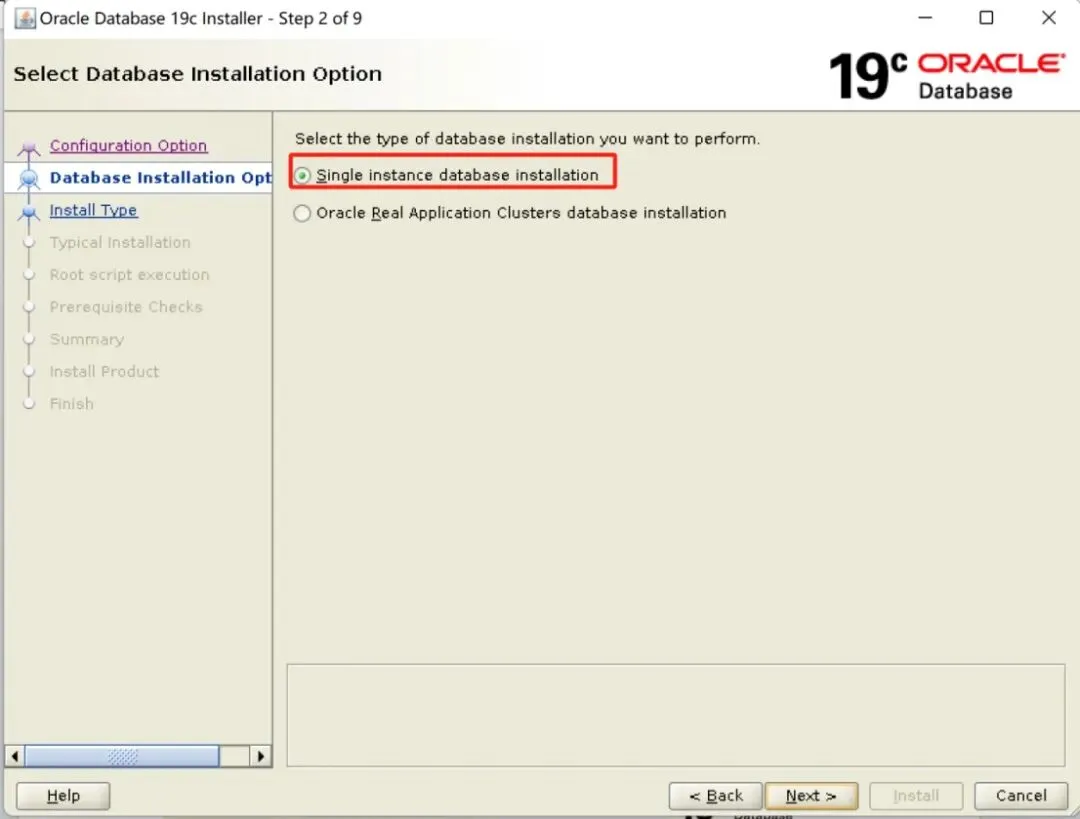Click the Configuration Option step marker icon
The width and height of the screenshot is (1080, 819).
(28, 147)
